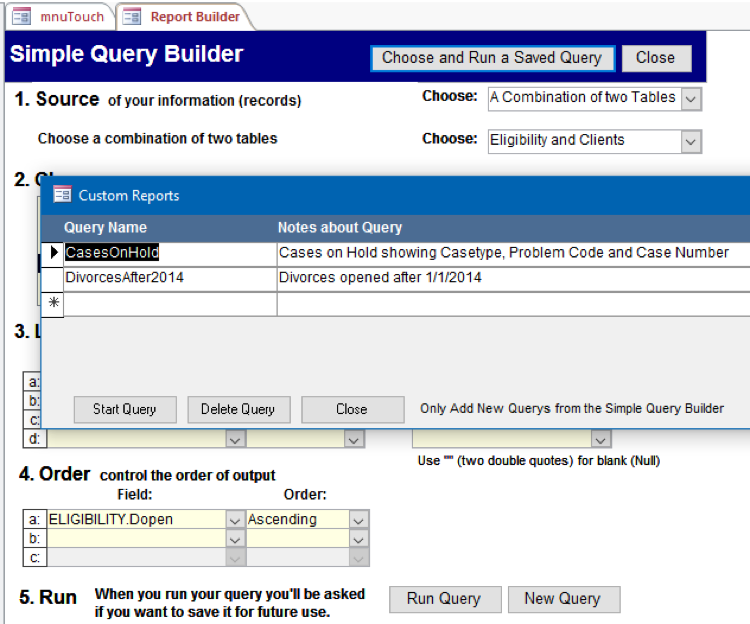Viewport: 750px width, 624px height.
Task: Click the Custom Reports window title icon
Action: [62, 195]
